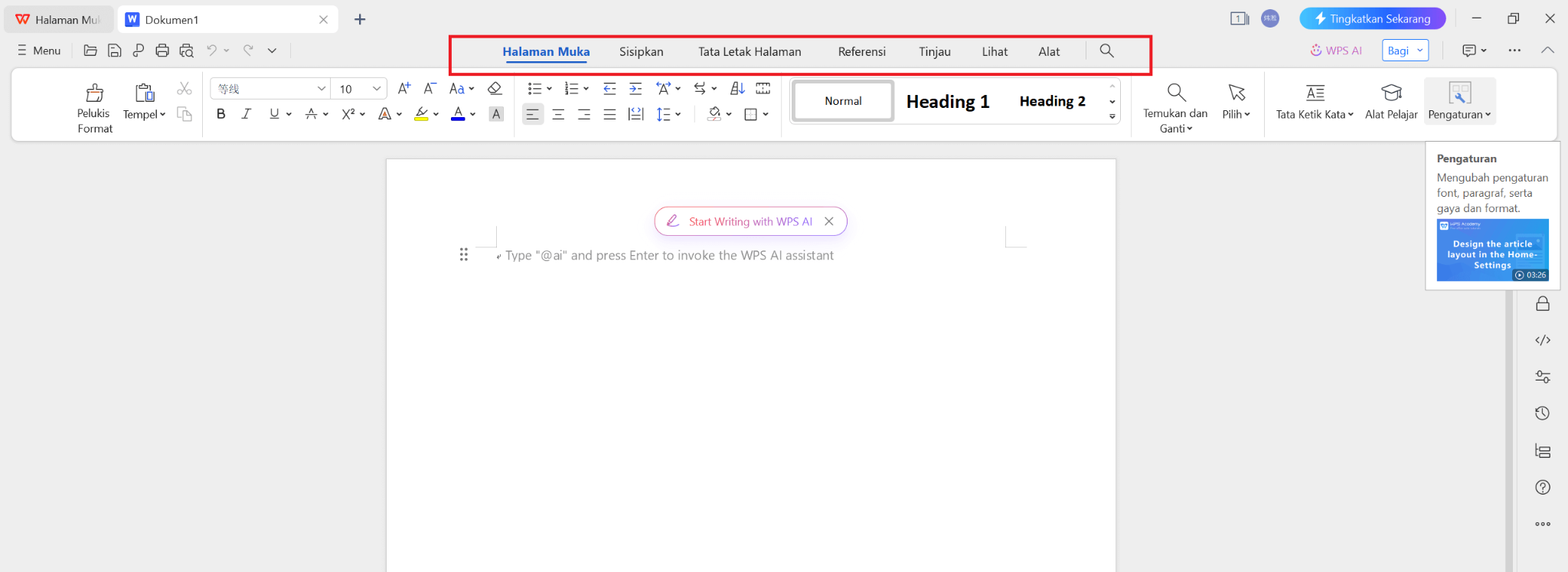1568x572 pixels.
Task: Click the history clock icon in sidebar
Action: point(1542,413)
